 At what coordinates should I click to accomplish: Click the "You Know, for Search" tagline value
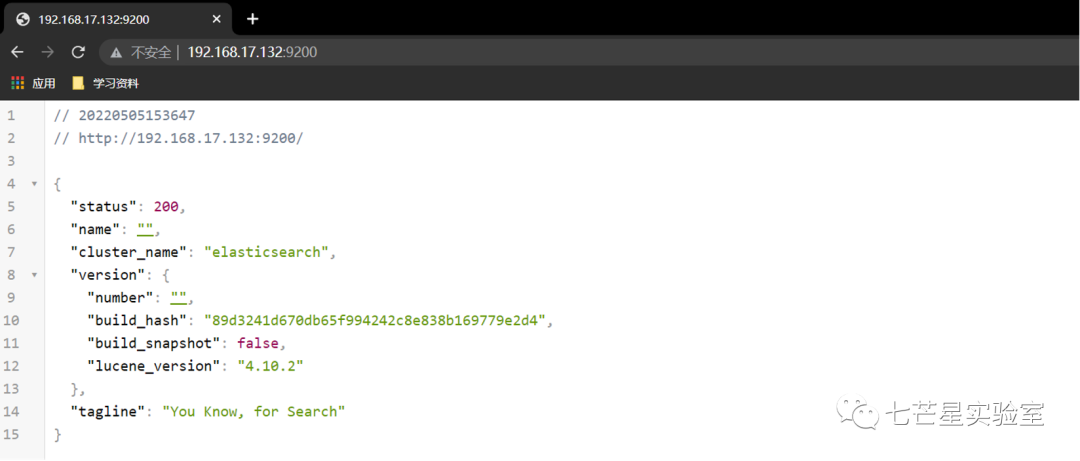coord(253,411)
